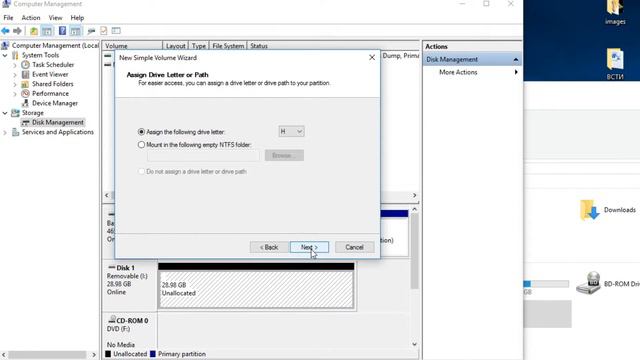Viewport: 640px width, 360px height.
Task: Select Disk Management in console tree
Action: [x=58, y=122]
